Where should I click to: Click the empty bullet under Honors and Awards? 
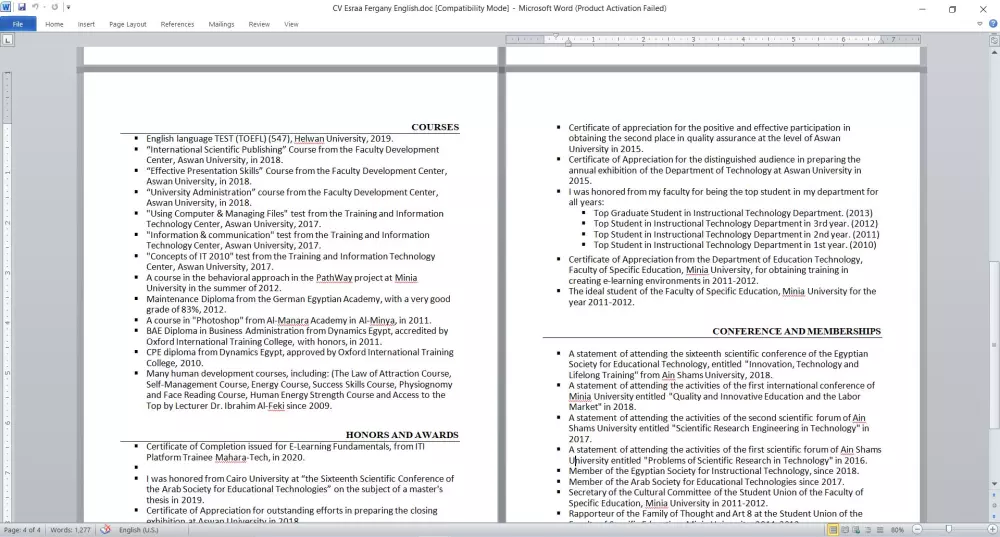click(x=136, y=467)
